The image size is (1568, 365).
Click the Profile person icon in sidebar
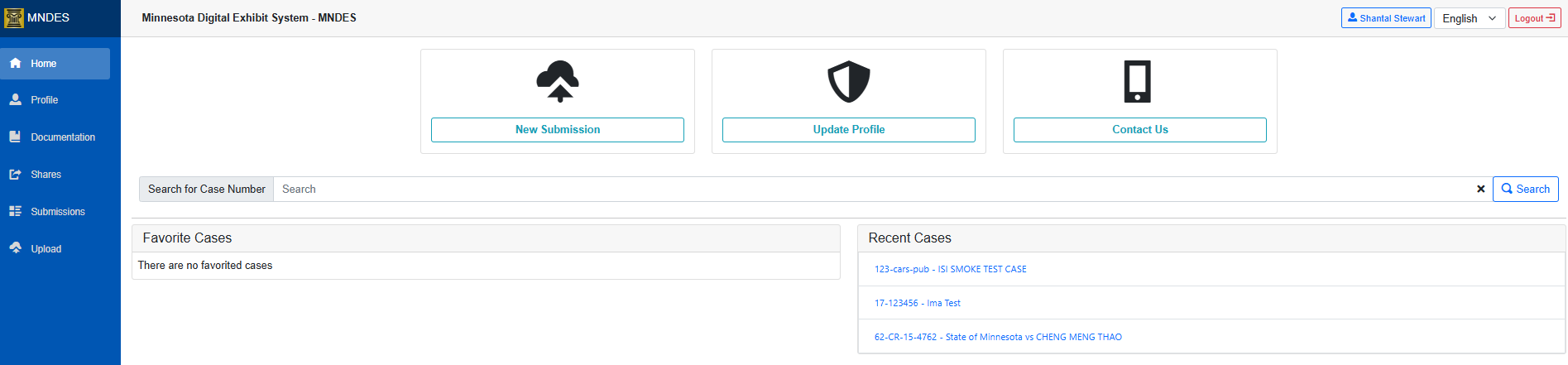(16, 100)
